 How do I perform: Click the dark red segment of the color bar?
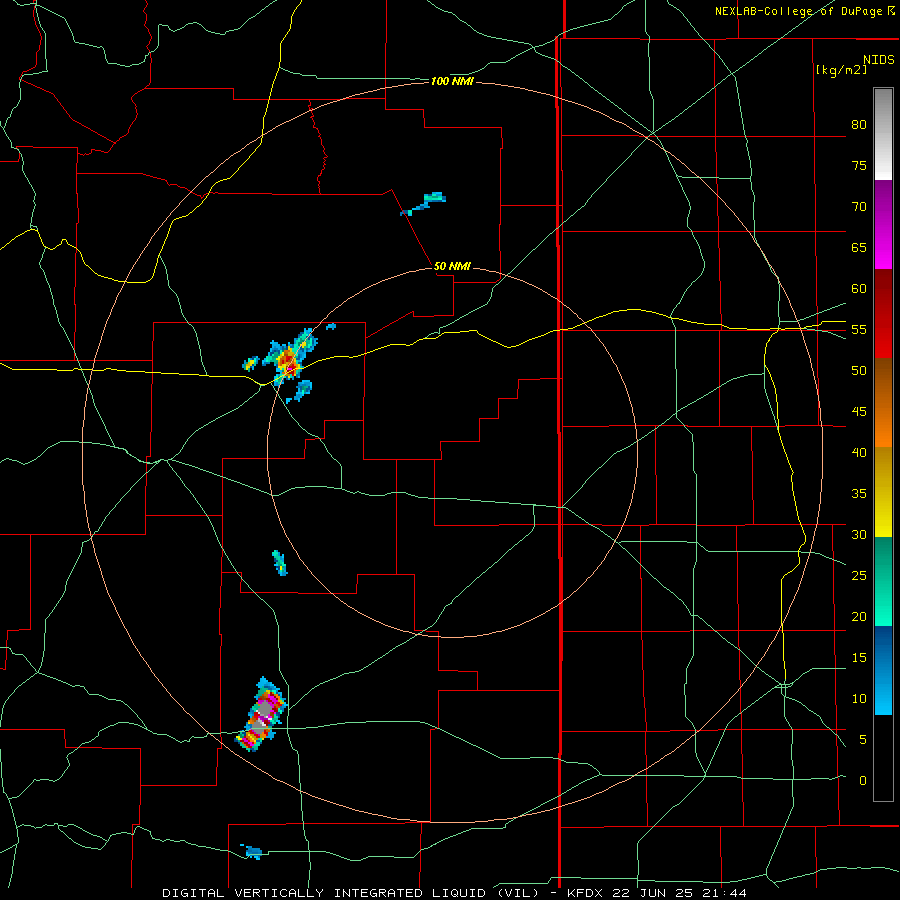pyautogui.click(x=883, y=314)
